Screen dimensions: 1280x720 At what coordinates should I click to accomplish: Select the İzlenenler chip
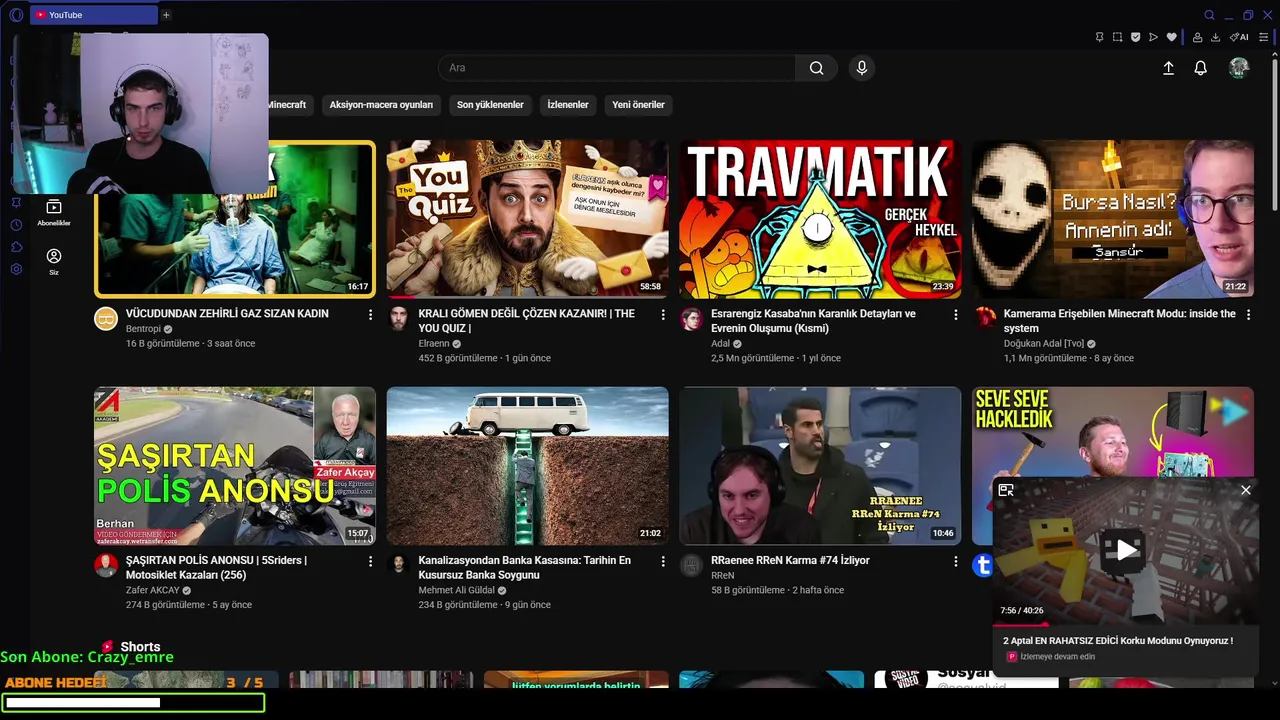[x=567, y=104]
